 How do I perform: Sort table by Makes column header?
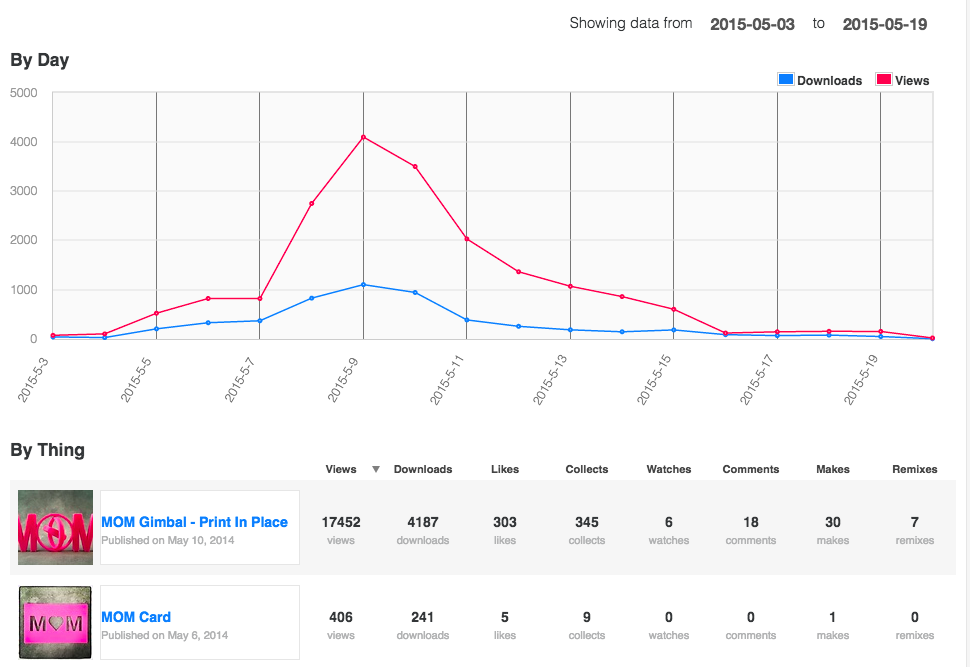pyautogui.click(x=833, y=469)
